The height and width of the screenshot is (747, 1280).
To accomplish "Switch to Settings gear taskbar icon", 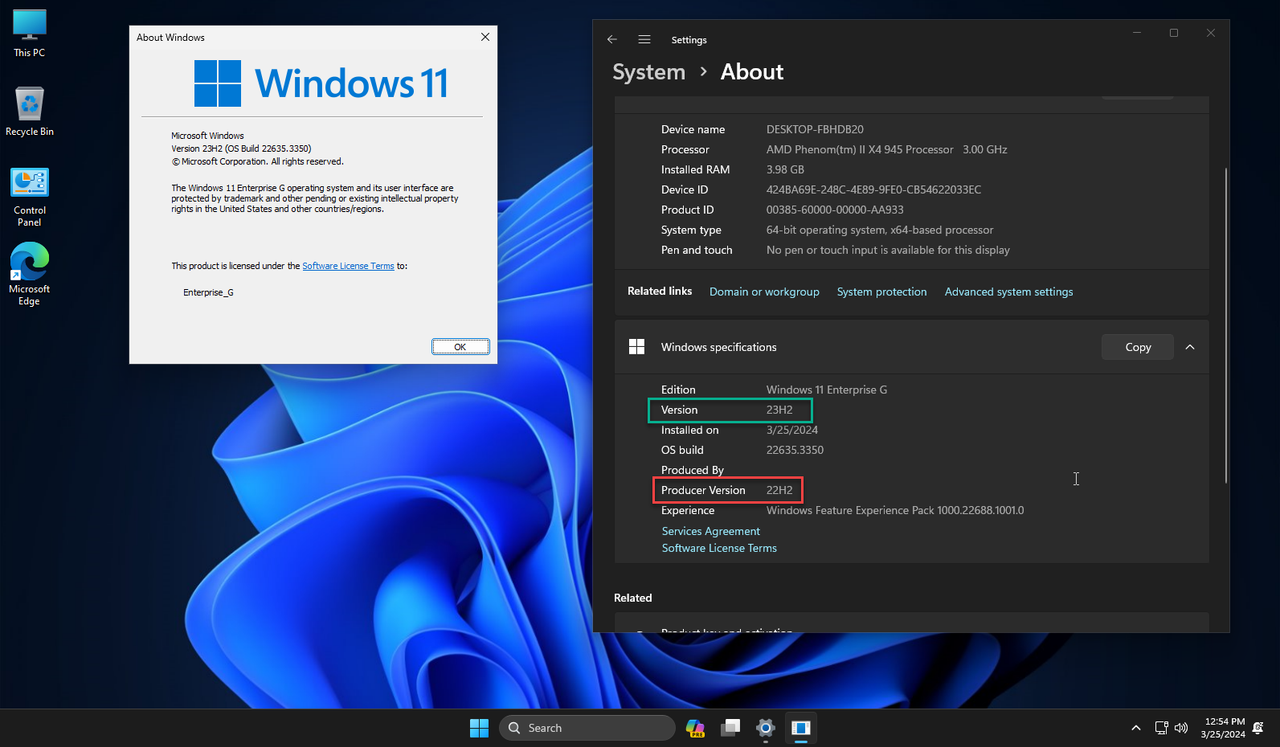I will [766, 728].
